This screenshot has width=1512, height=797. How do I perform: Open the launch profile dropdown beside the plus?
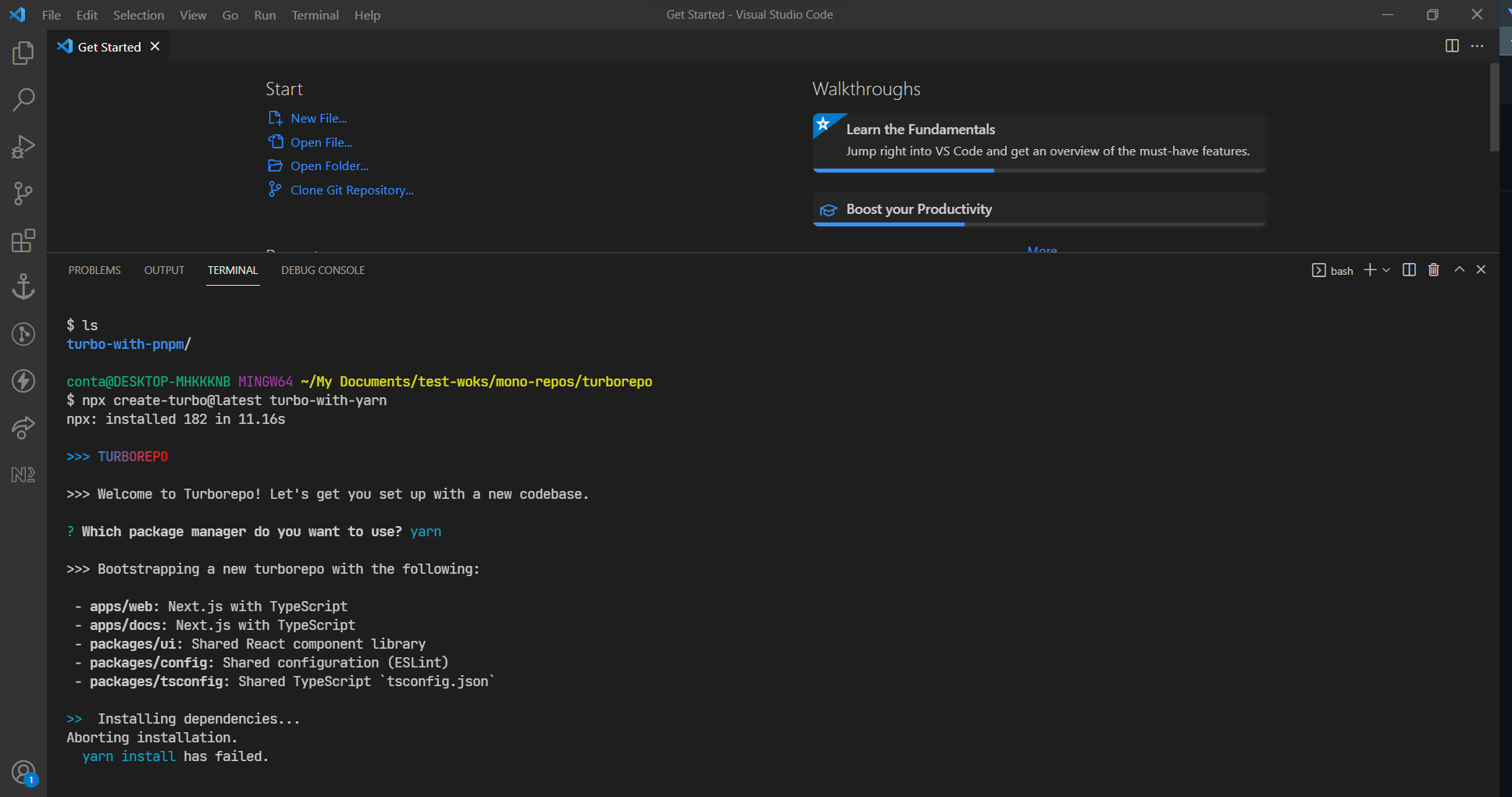point(1386,269)
